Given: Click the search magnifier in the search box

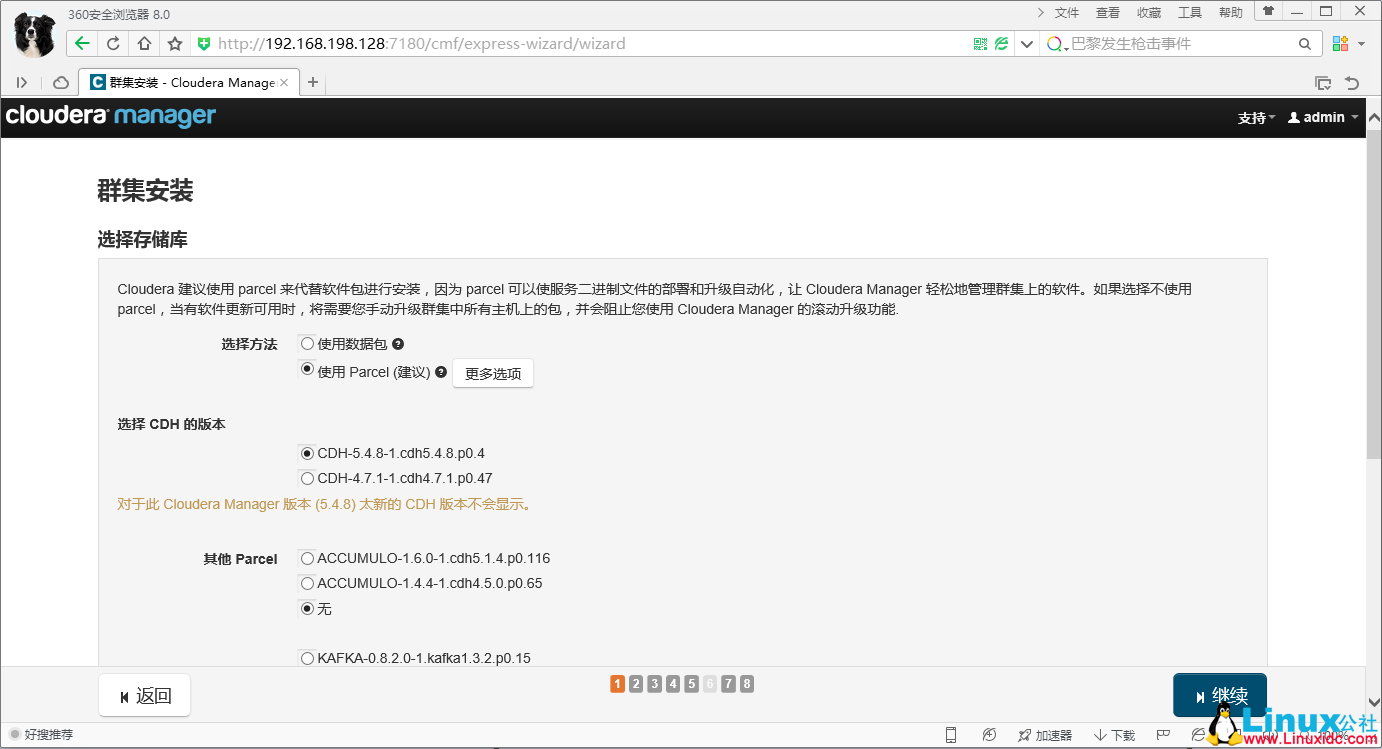Looking at the screenshot, I should tap(1305, 43).
